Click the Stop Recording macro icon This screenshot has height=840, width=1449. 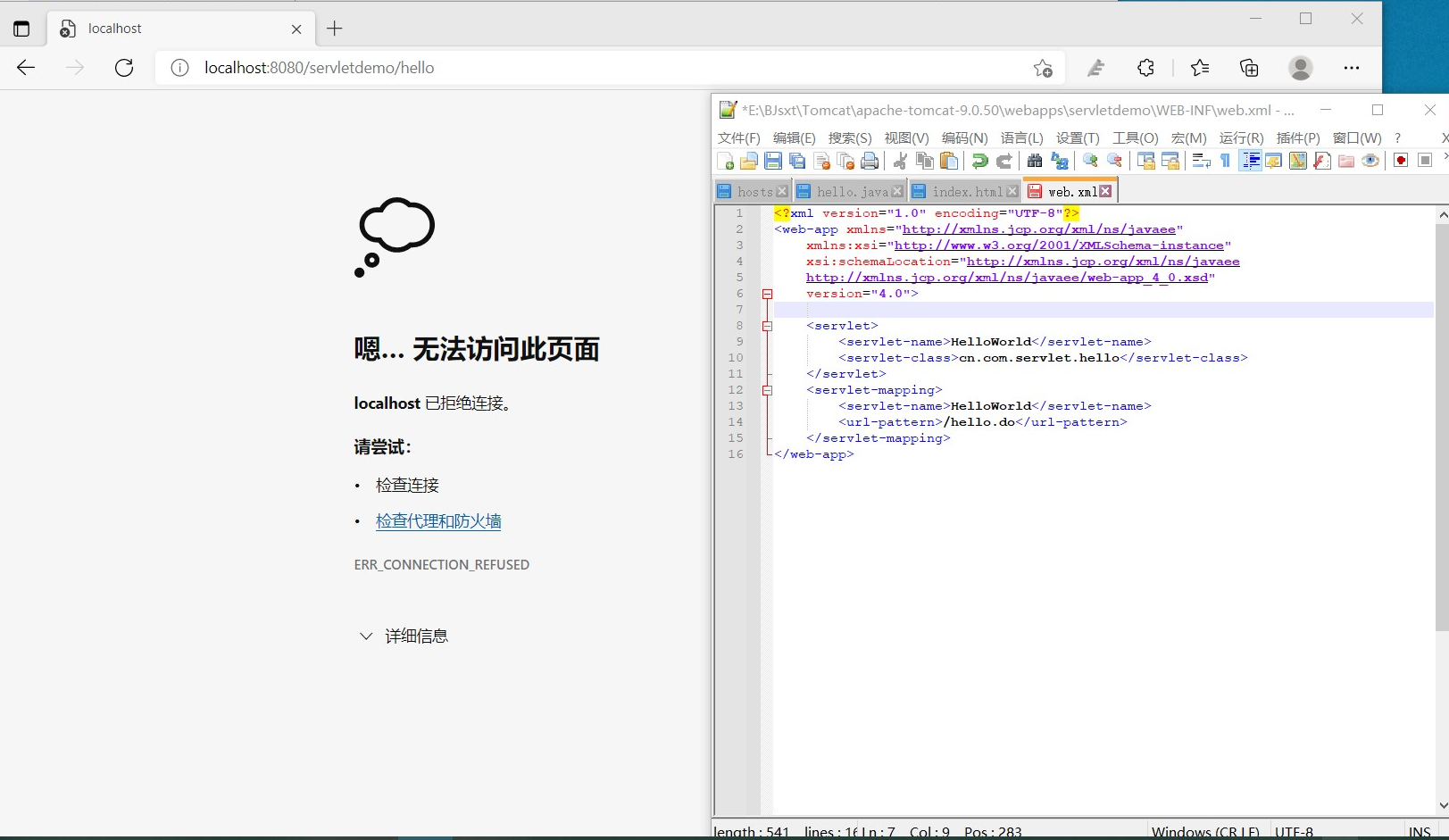[1425, 161]
